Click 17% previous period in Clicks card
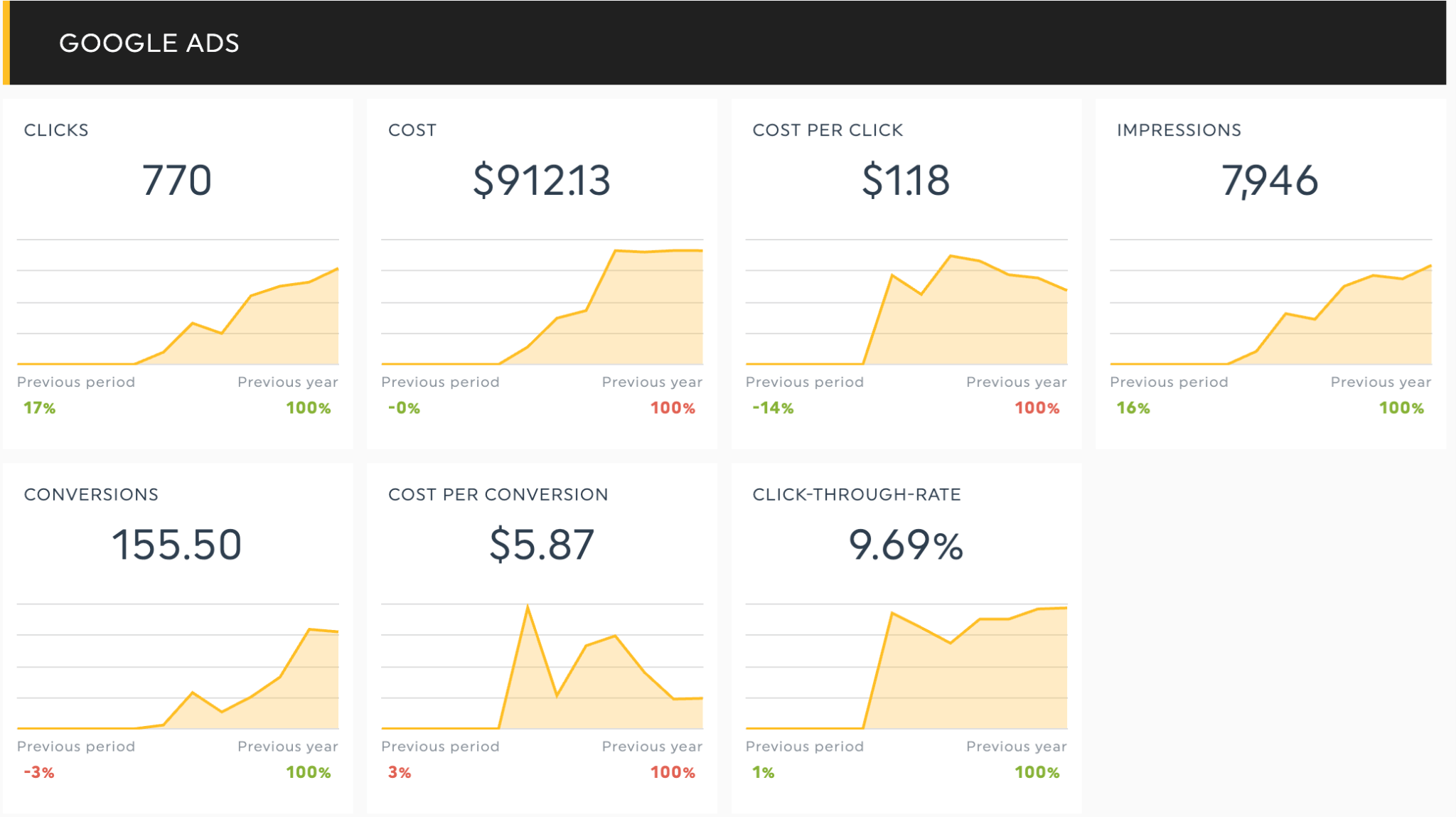Screen dimensions: 1456x817 [x=40, y=408]
